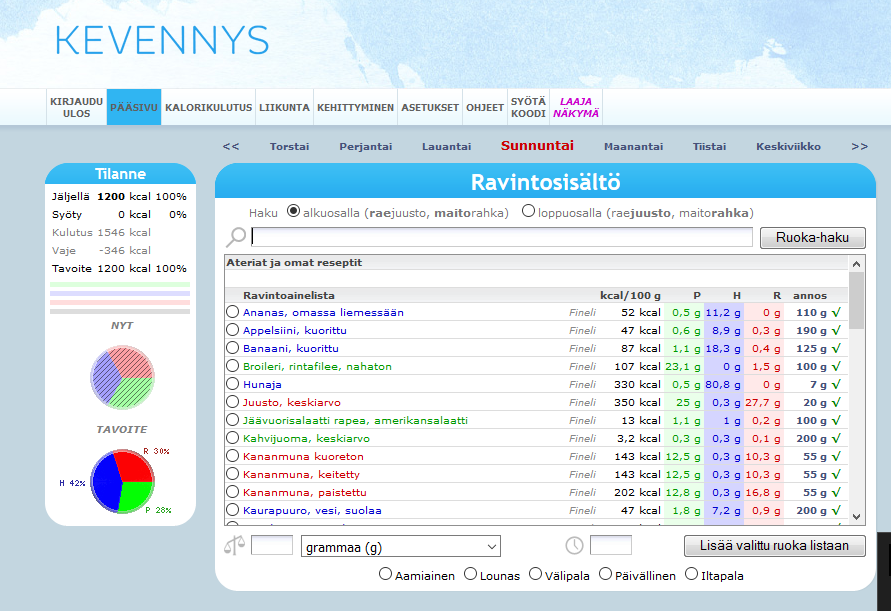
Task: Open Asetukset menu tab
Action: coord(430,107)
